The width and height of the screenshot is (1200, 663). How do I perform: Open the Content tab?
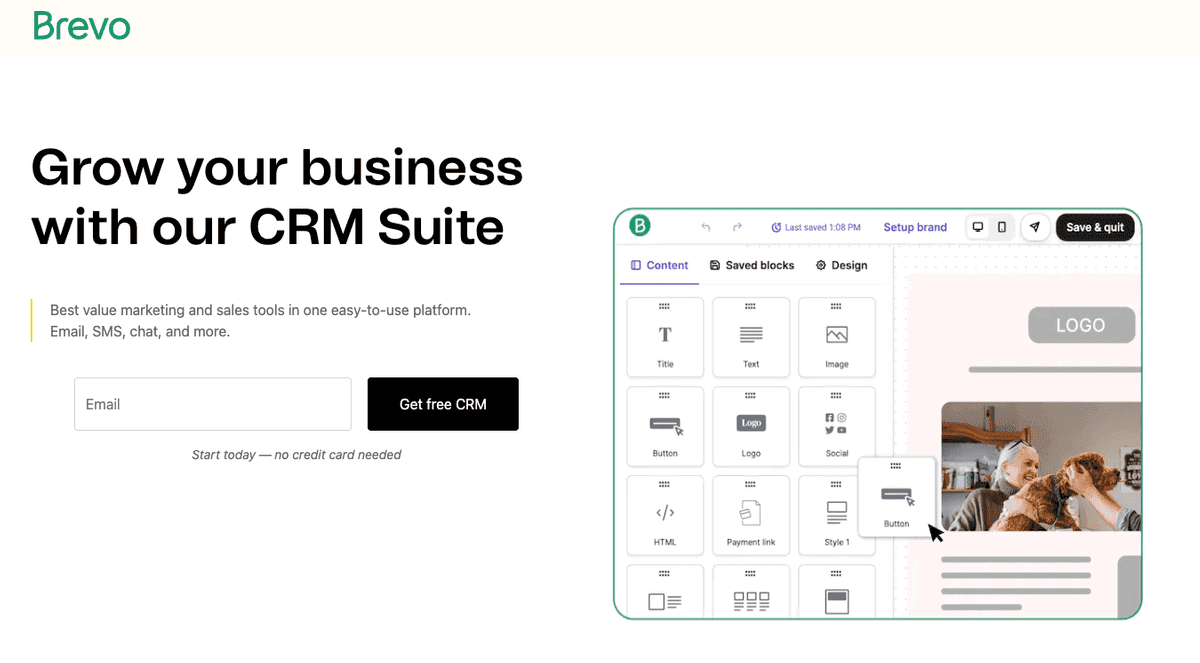click(x=660, y=265)
